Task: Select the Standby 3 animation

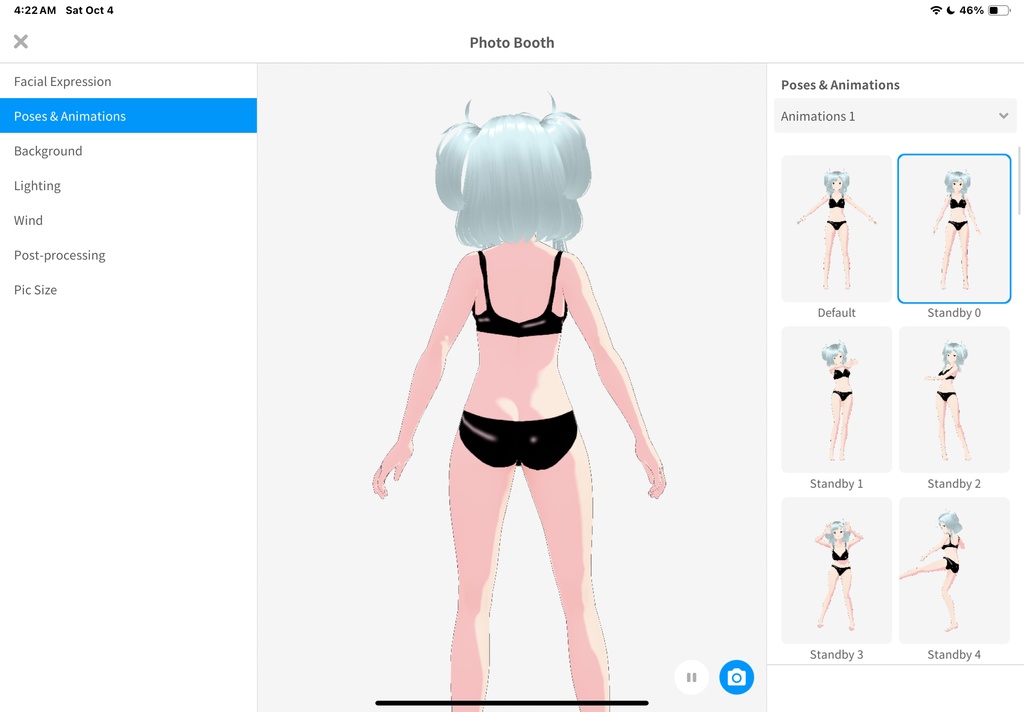Action: click(x=837, y=570)
